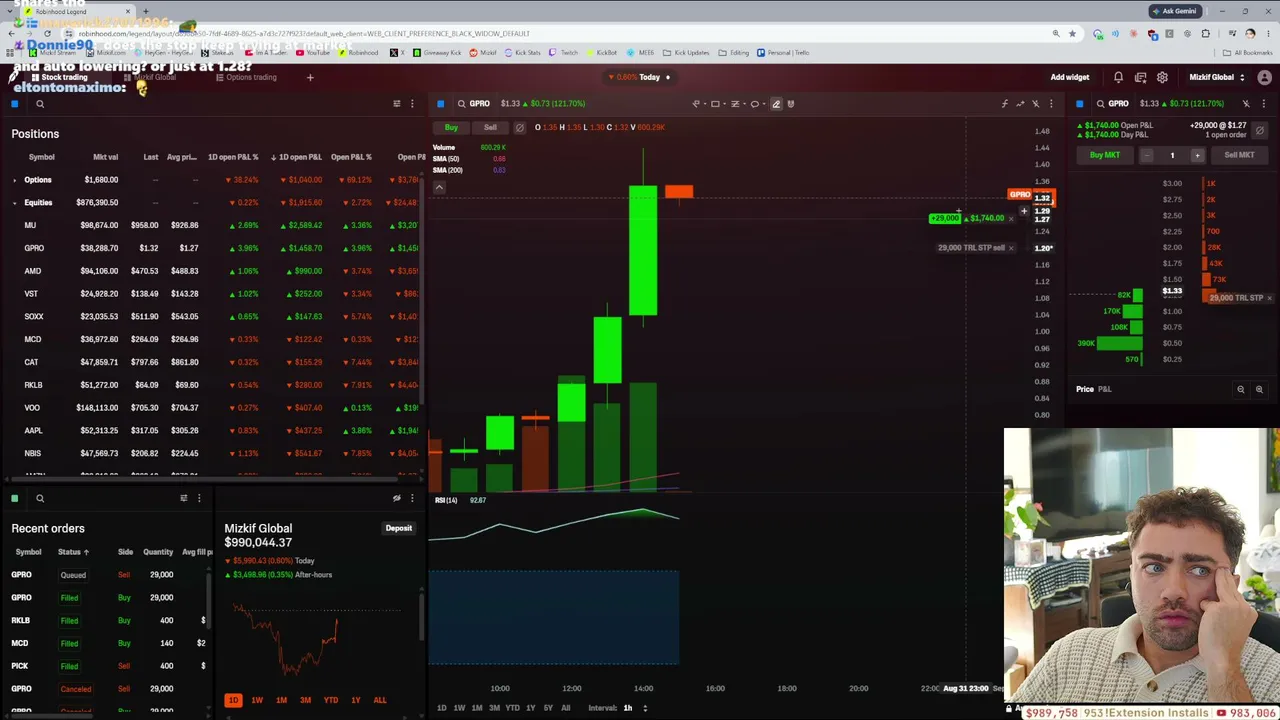Image resolution: width=1280 pixels, height=720 pixels.
Task: Open the Mizkif Global account selector
Action: tap(1217, 77)
